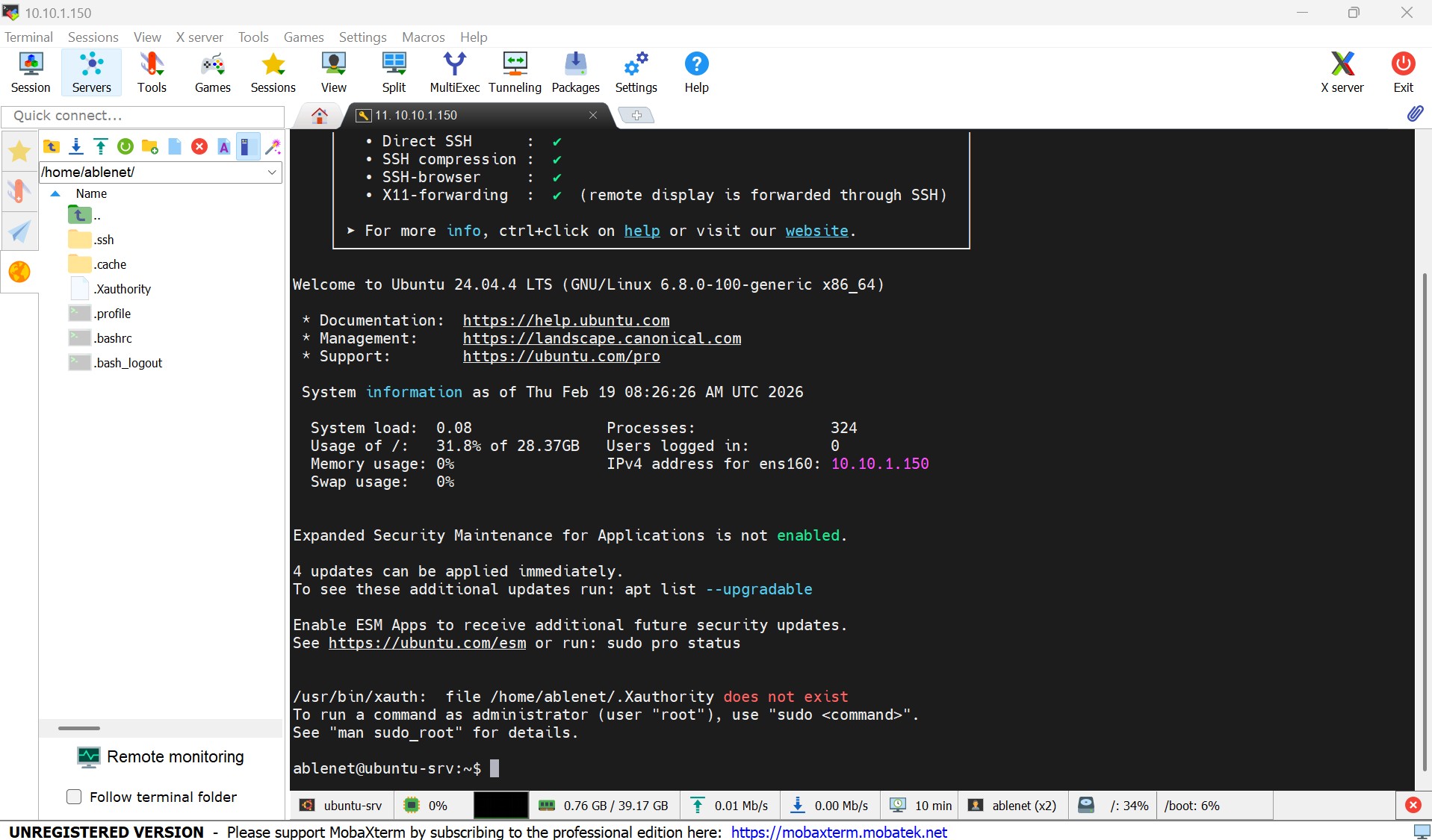The width and height of the screenshot is (1432, 840).
Task: Click the mobaxterm.mobatek.net link
Action: pos(838,832)
